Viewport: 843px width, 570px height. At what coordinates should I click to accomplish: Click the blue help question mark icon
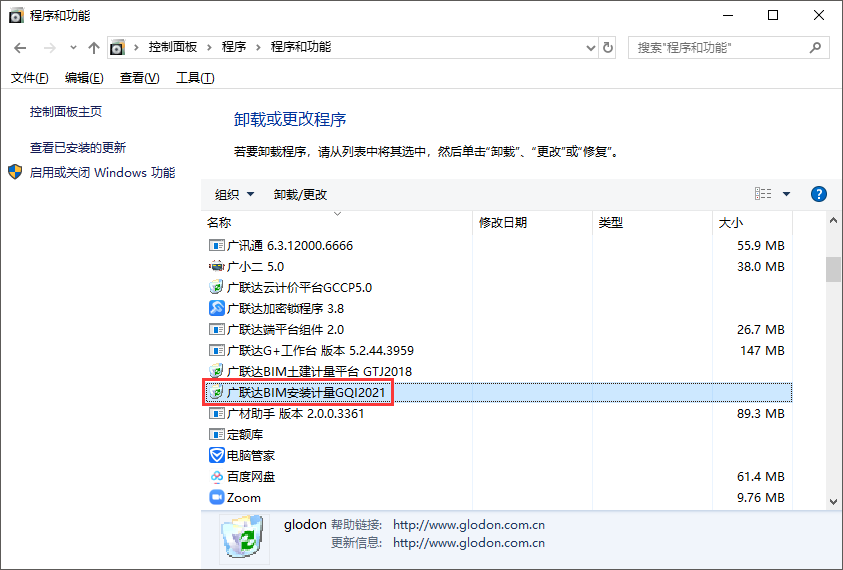pyautogui.click(x=818, y=194)
